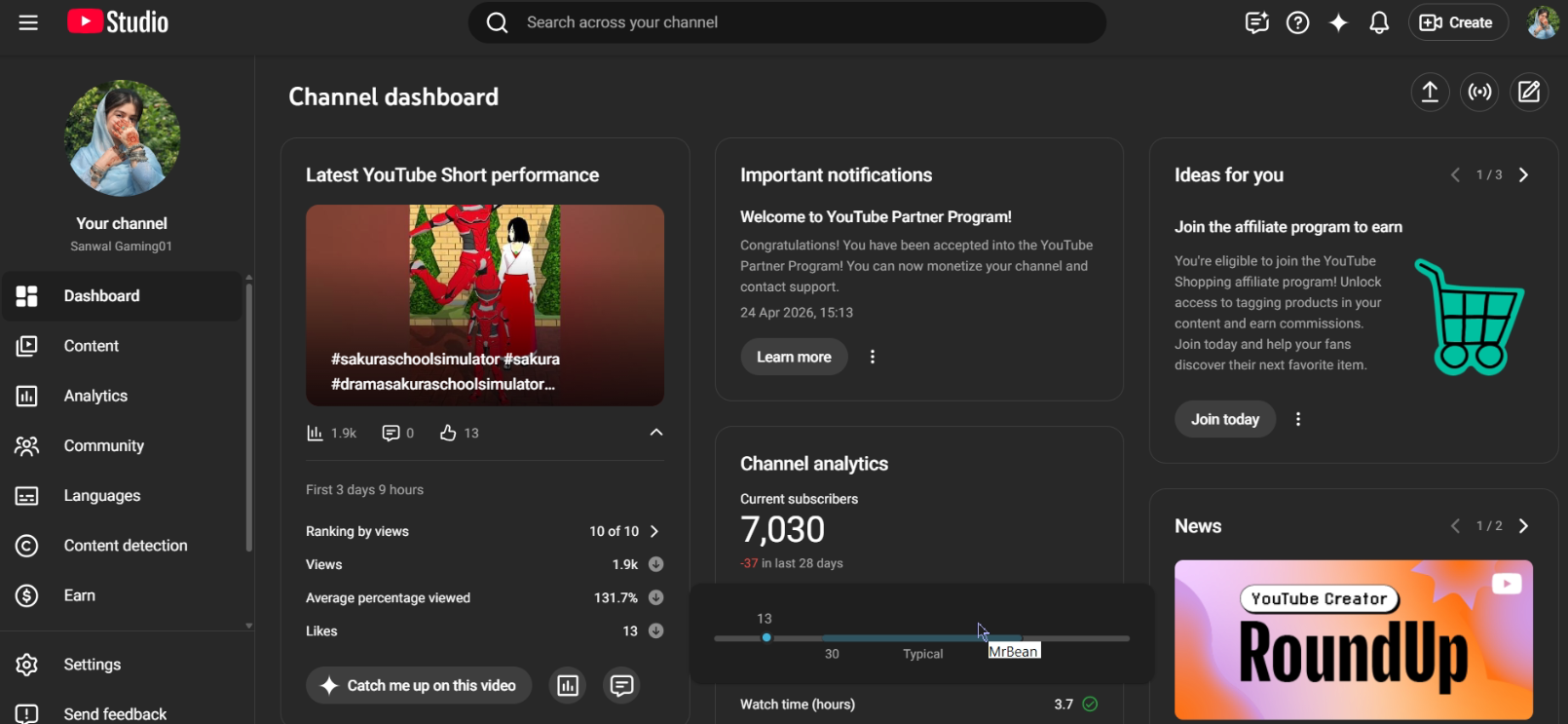Image resolution: width=1568 pixels, height=724 pixels.
Task: Click the Send feedback icon in sidebar
Action: [x=27, y=713]
